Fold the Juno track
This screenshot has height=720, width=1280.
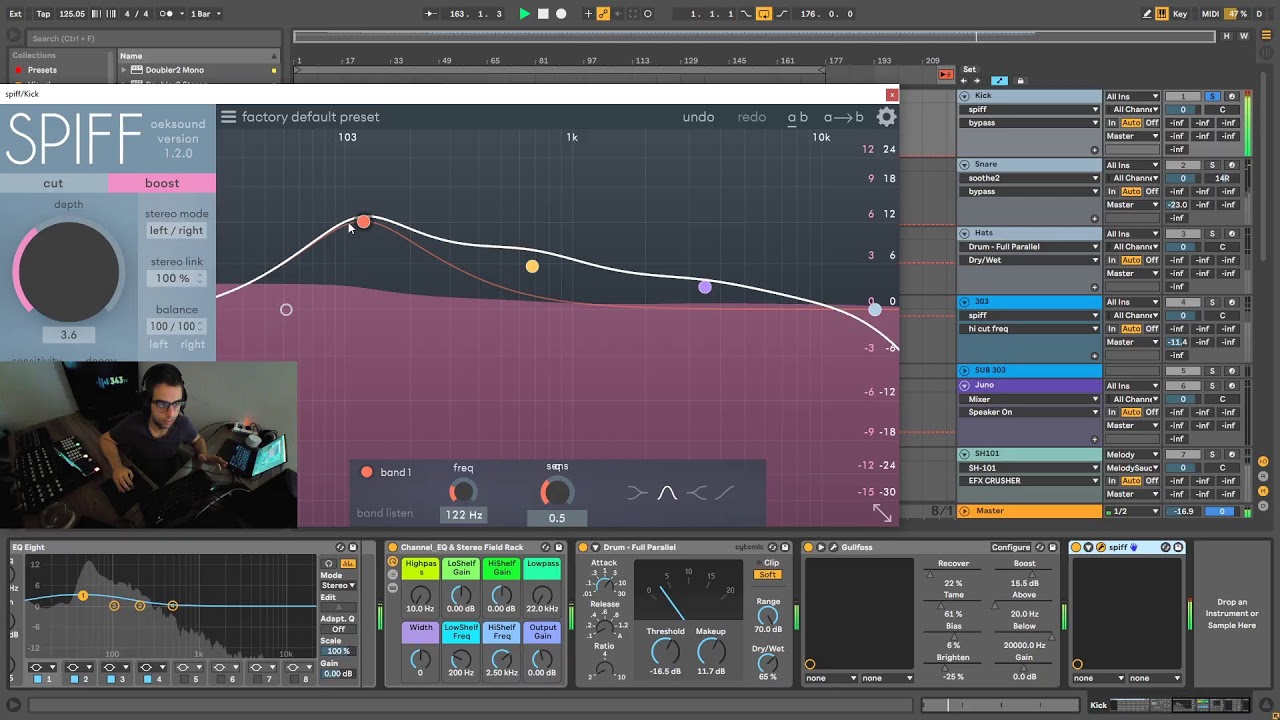click(x=964, y=385)
